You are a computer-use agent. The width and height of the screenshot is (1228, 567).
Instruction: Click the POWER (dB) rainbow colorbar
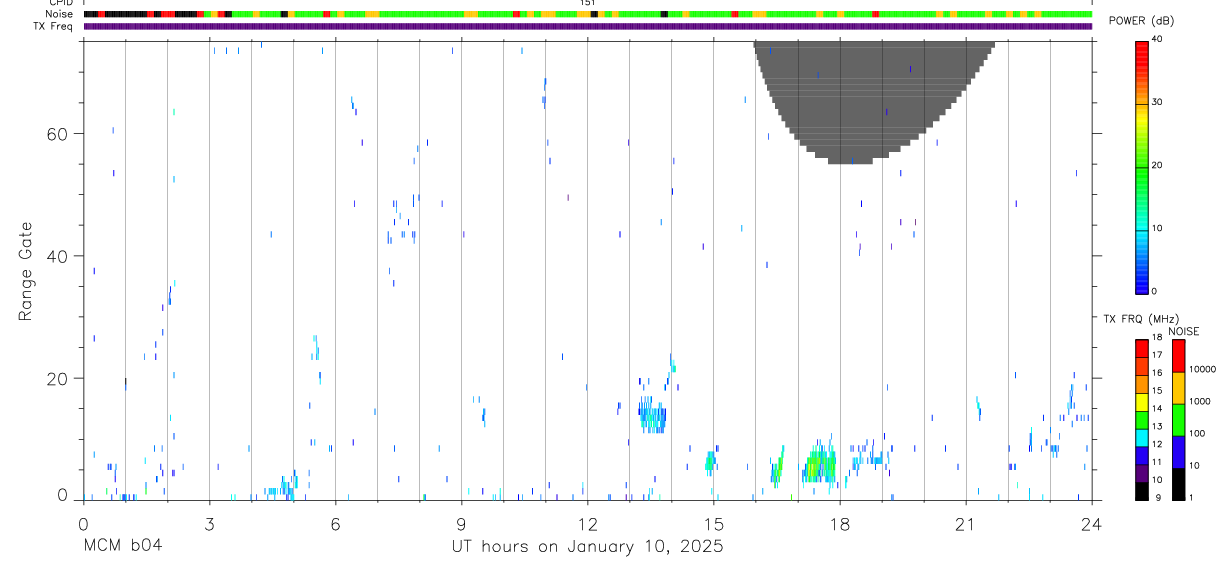pyautogui.click(x=1141, y=166)
